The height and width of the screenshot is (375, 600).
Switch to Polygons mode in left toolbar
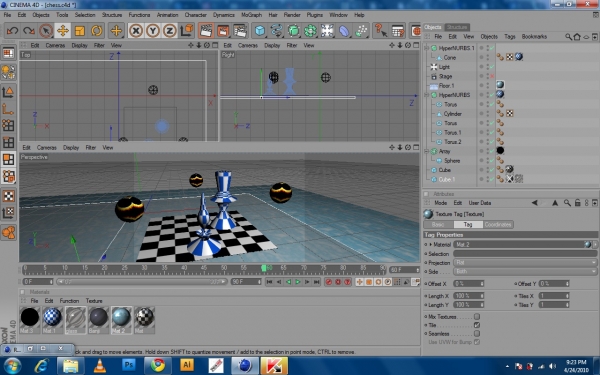pyautogui.click(x=8, y=159)
